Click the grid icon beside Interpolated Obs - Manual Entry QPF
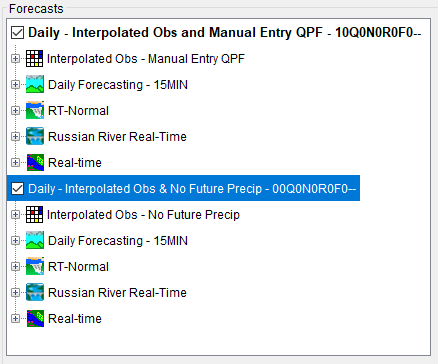Screen dimensions: 438x364 [35, 59]
